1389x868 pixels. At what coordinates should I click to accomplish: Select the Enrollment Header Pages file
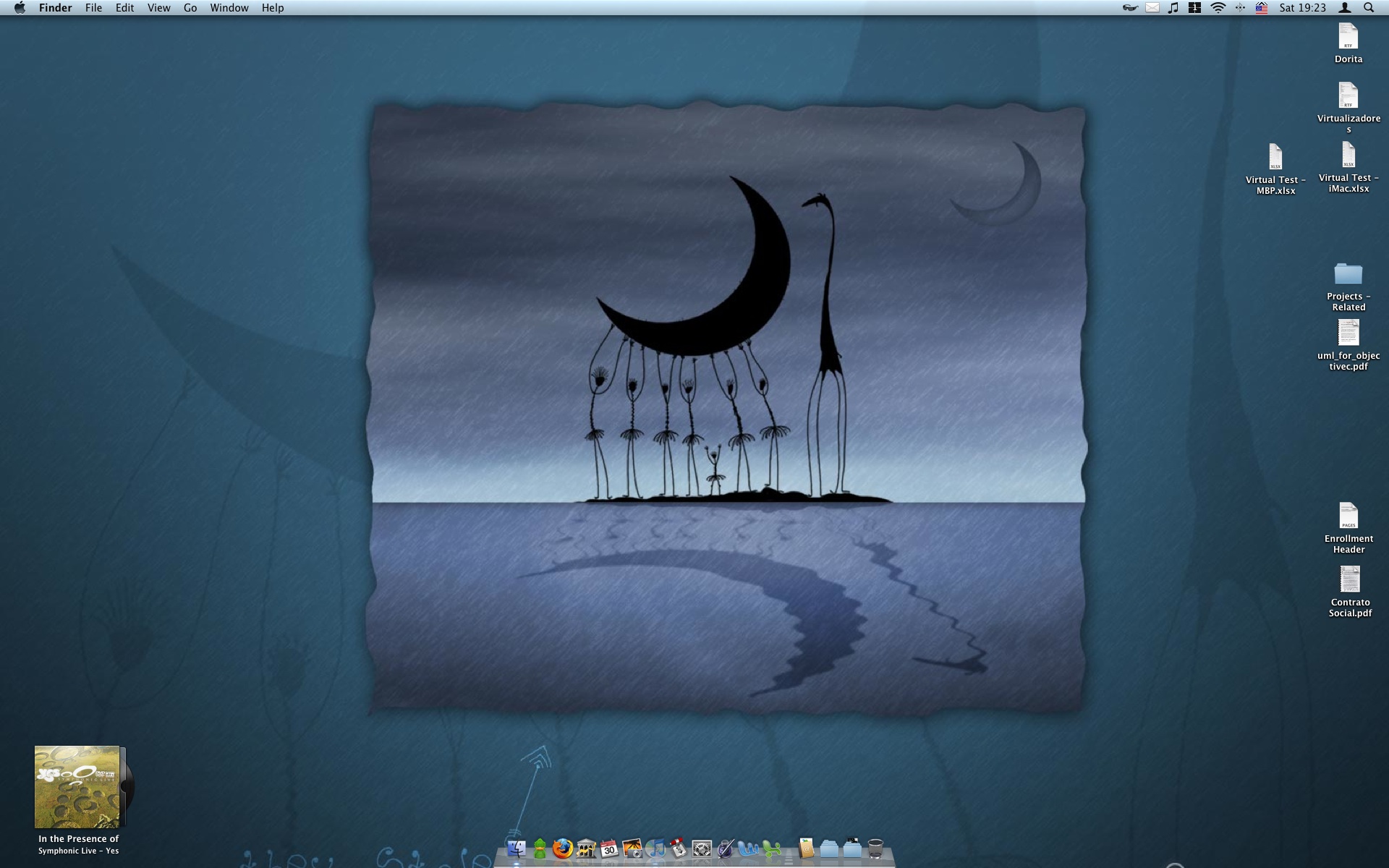point(1348,528)
